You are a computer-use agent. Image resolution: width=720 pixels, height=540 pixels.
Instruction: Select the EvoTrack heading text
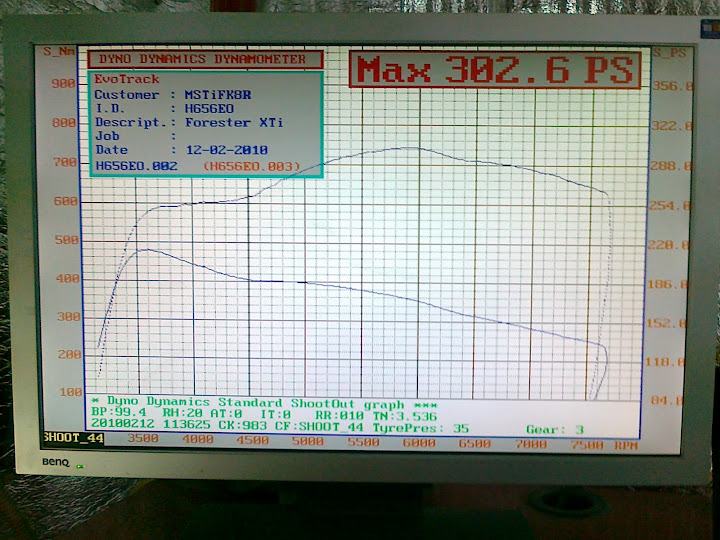[127, 79]
